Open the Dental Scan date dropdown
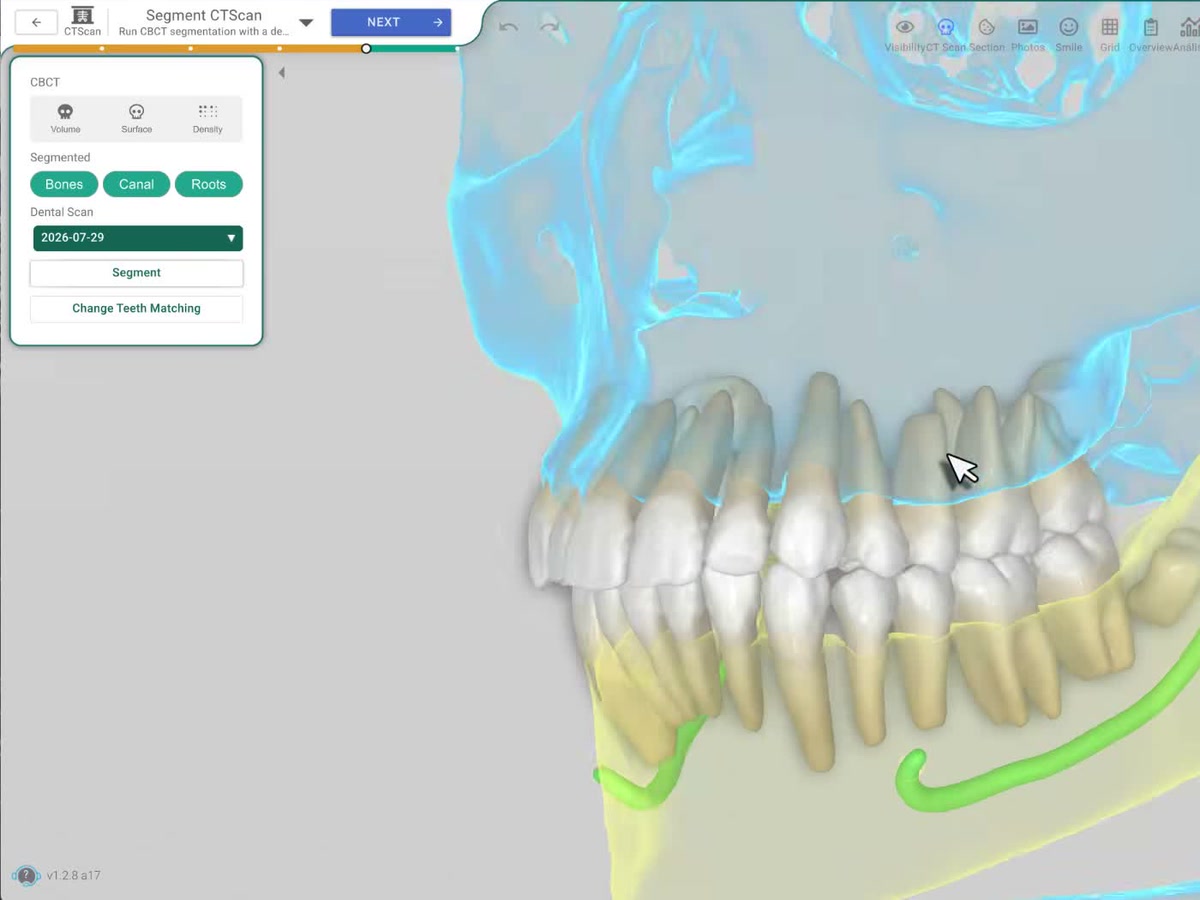 (x=138, y=238)
